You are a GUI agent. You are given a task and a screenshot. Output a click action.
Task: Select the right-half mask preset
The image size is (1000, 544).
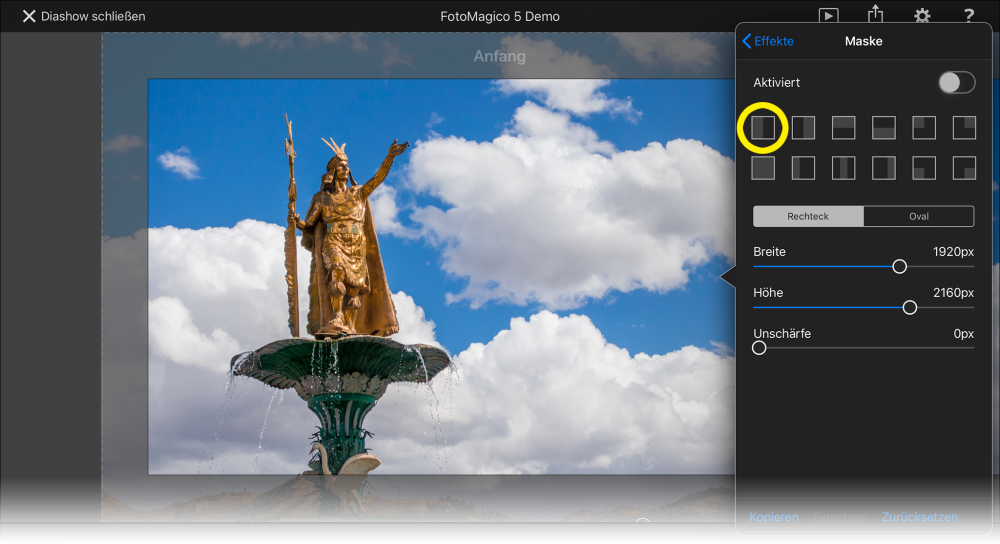803,128
